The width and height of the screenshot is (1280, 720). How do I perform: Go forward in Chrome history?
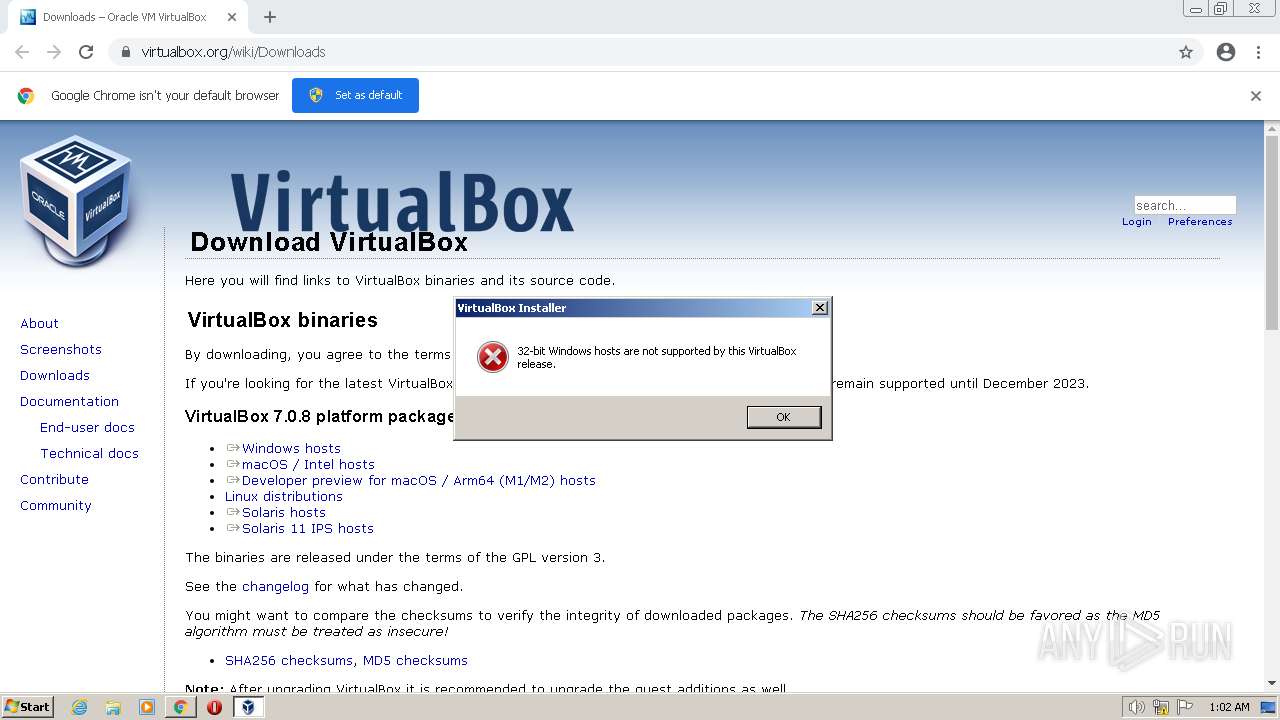[54, 52]
